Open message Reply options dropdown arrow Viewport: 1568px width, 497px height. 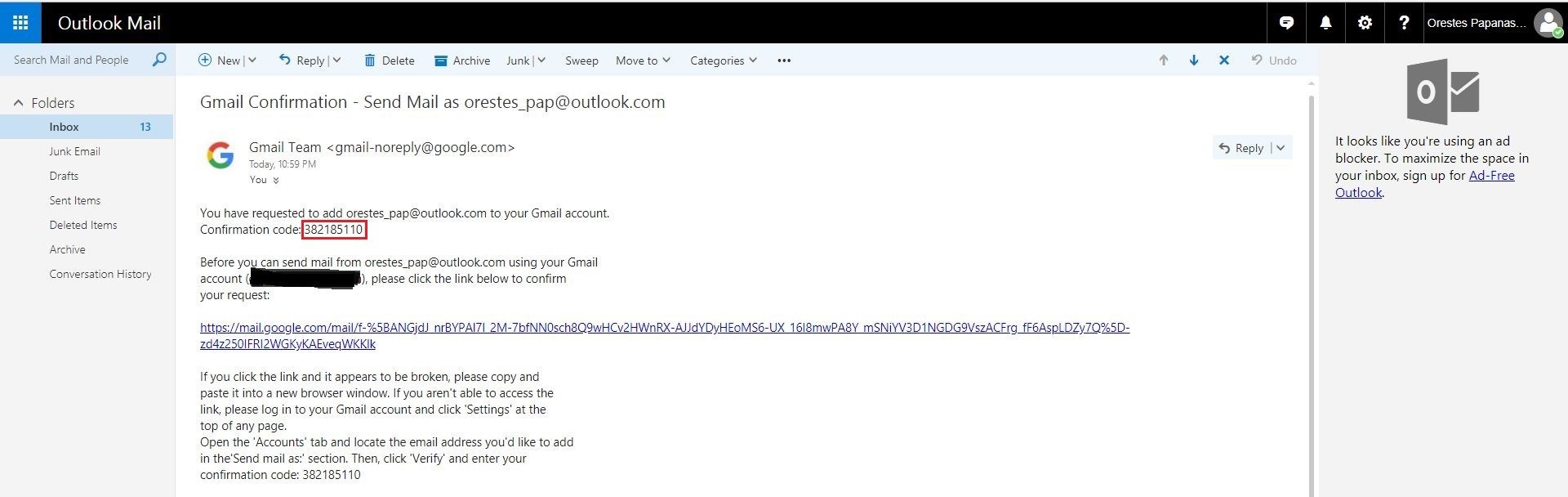1281,148
